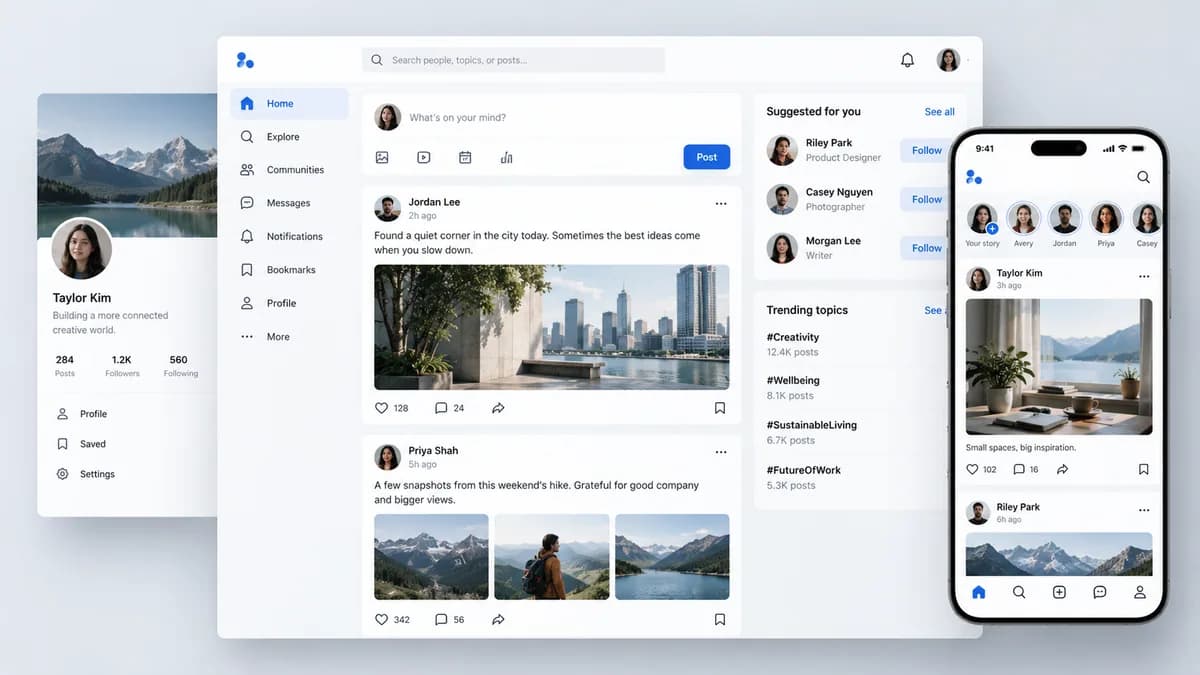Click the 560 Following stat

click(180, 366)
